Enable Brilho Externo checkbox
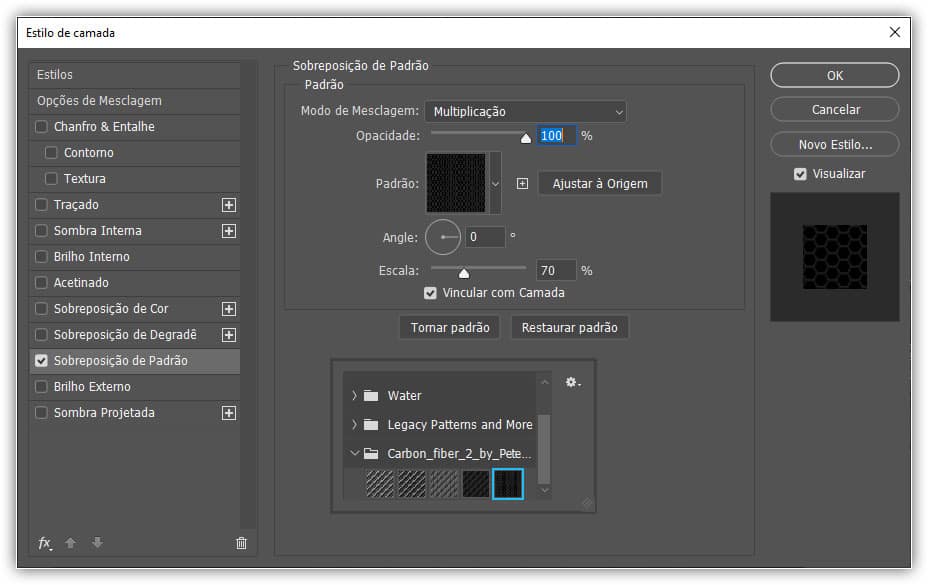Viewport: 928px width, 585px height. (41, 387)
